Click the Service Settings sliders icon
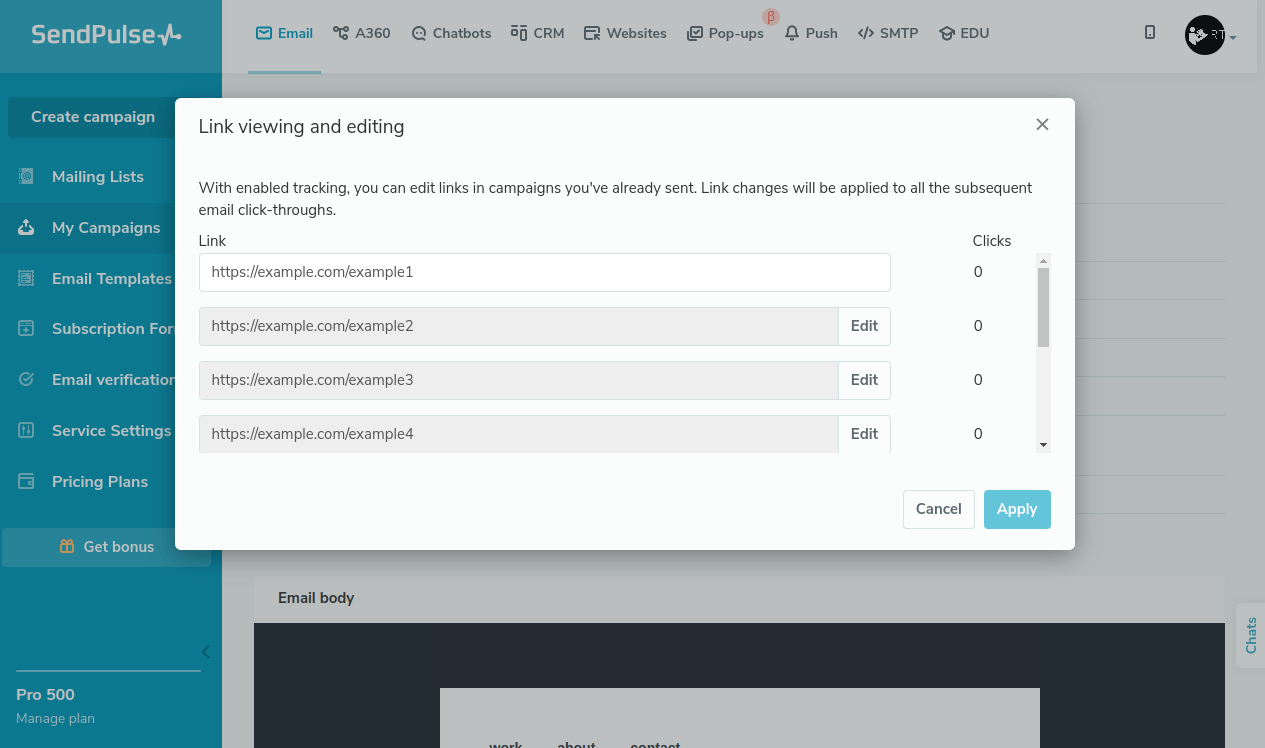The height and width of the screenshot is (748, 1265). [x=27, y=431]
